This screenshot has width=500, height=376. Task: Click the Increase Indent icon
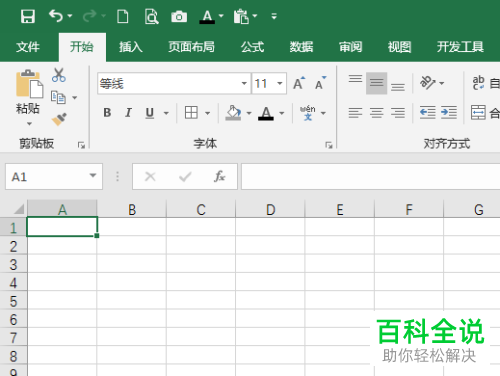pos(449,113)
